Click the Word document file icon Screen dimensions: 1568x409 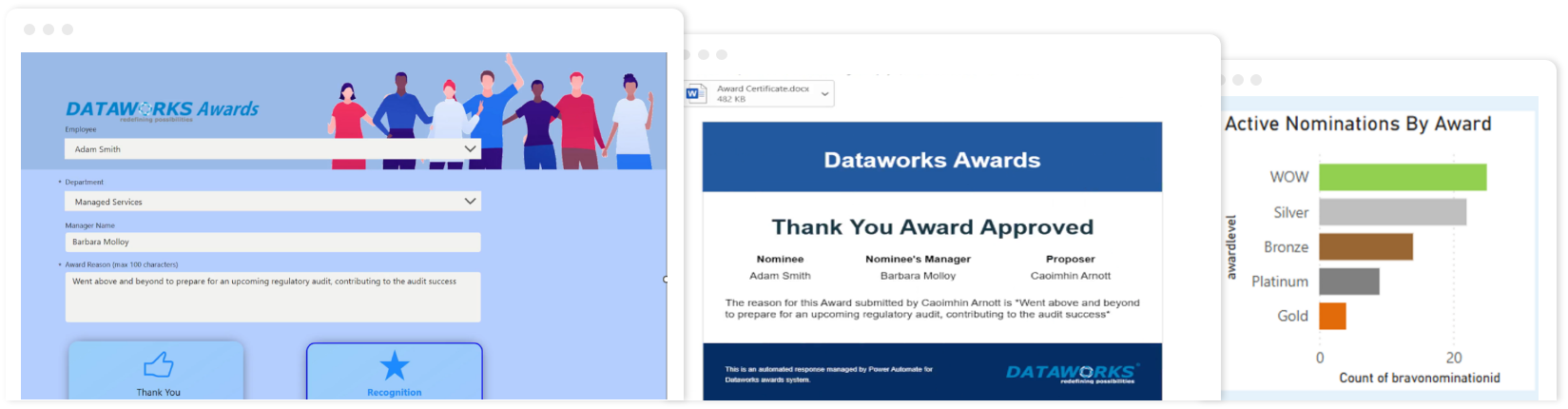697,93
